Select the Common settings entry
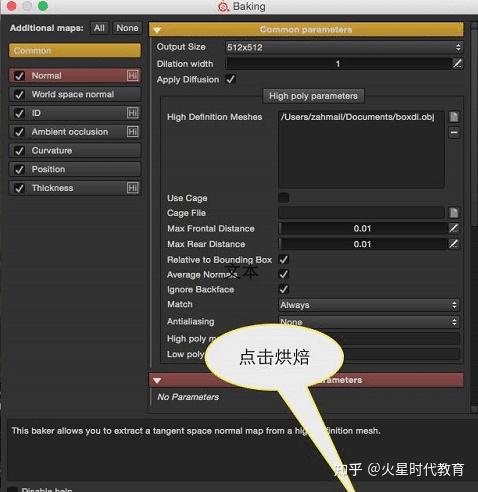 coord(75,51)
